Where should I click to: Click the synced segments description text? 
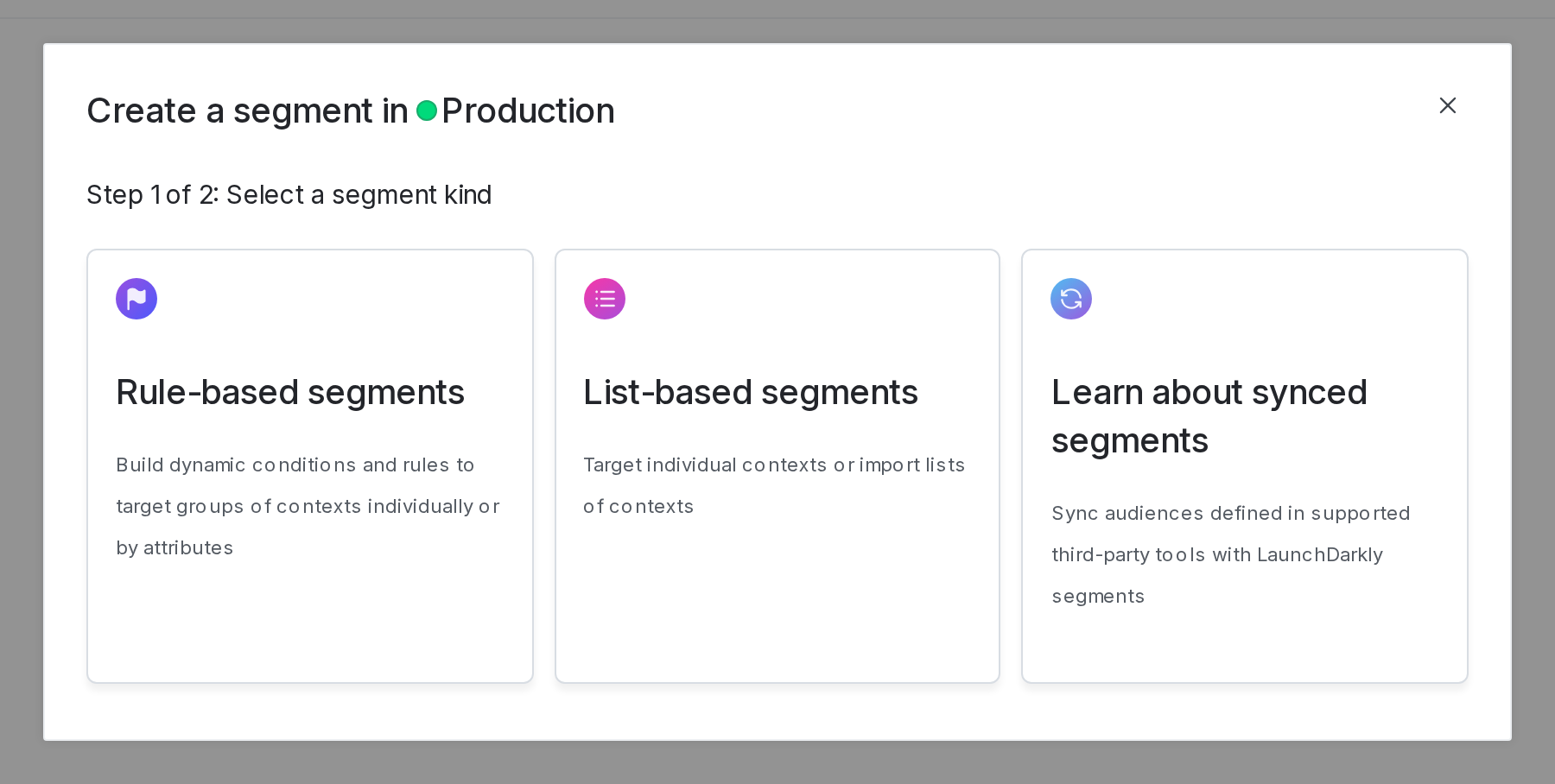(1230, 554)
